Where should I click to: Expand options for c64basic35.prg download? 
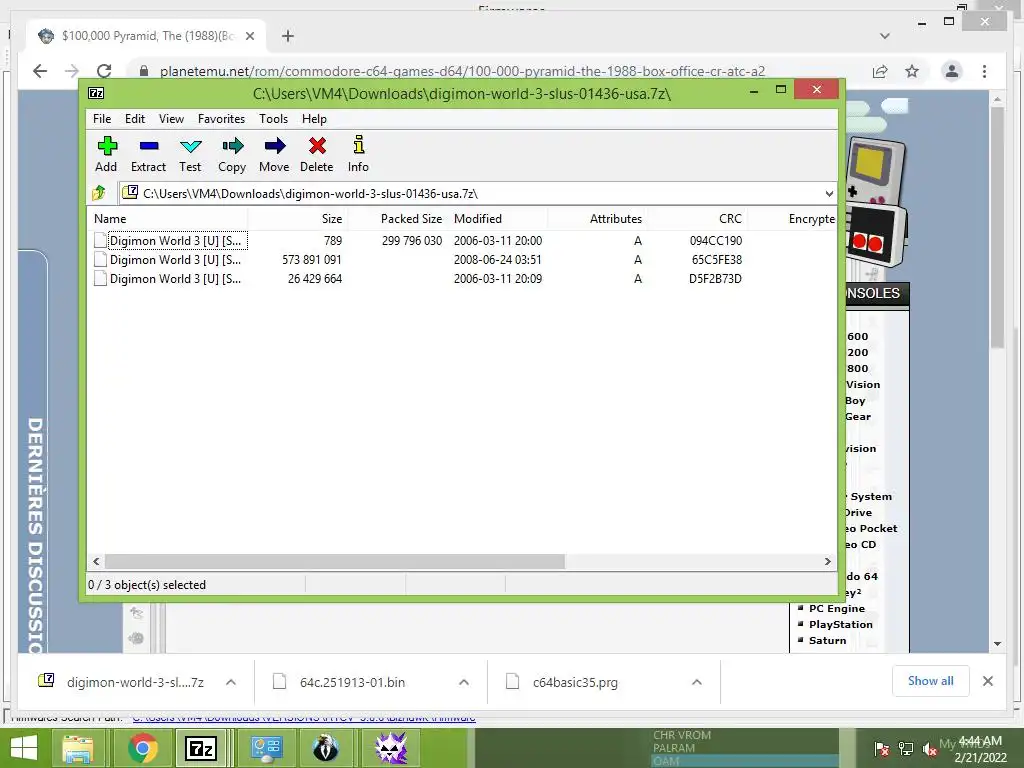click(697, 682)
